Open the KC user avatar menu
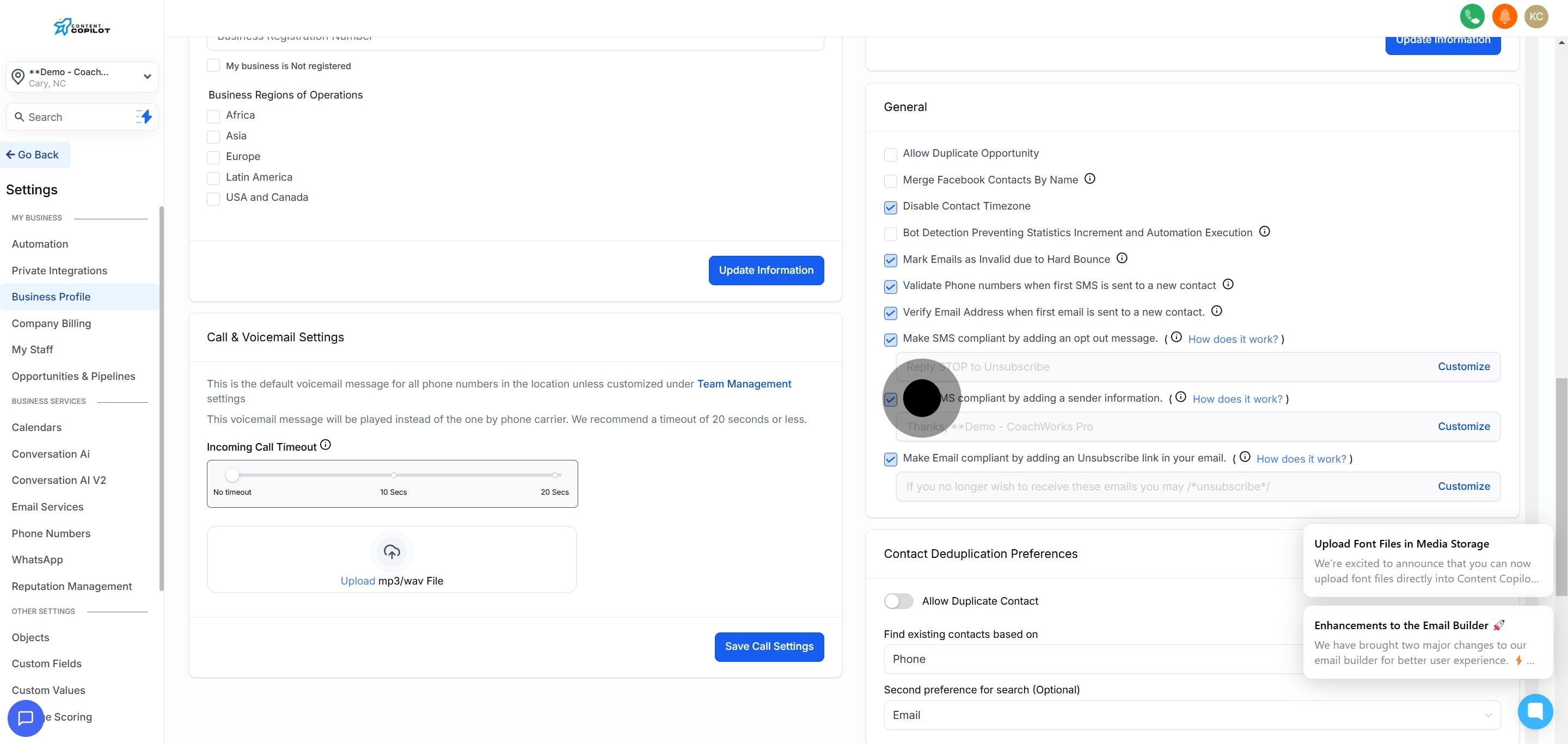The height and width of the screenshot is (744, 1568). click(x=1536, y=16)
